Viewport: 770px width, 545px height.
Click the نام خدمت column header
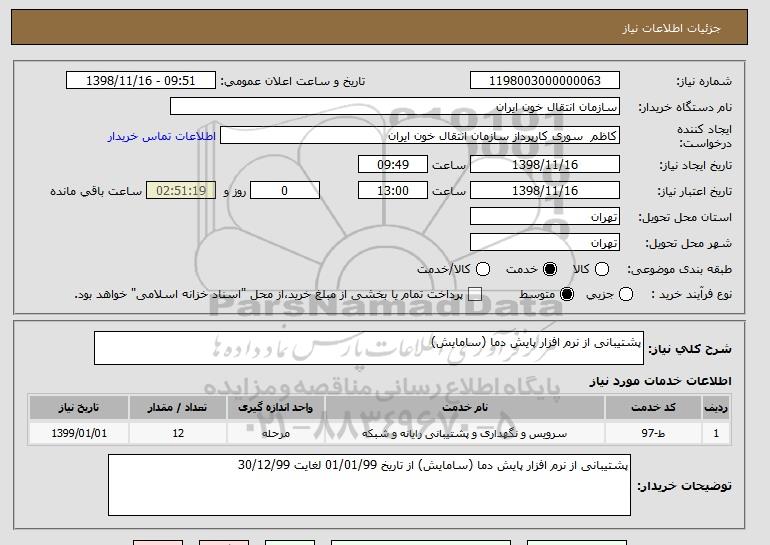click(x=465, y=408)
